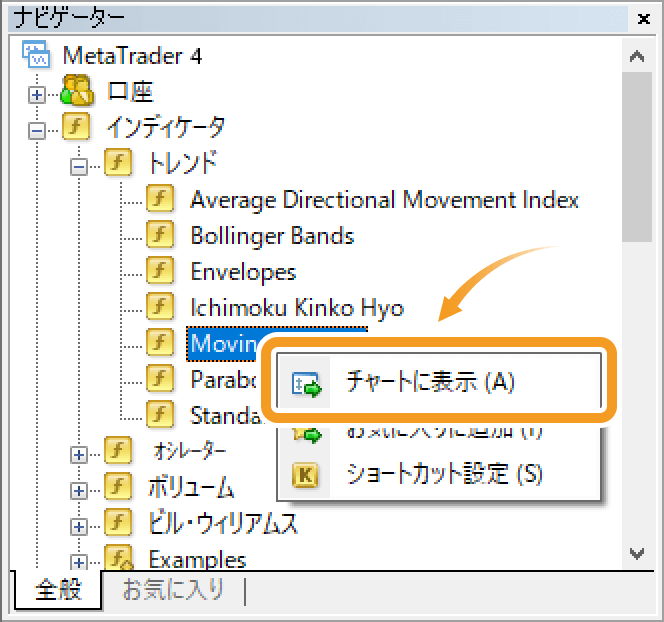This screenshot has width=664, height=622.
Task: Click the Ichimoku Kinko Hyo icon
Action: (x=160, y=306)
